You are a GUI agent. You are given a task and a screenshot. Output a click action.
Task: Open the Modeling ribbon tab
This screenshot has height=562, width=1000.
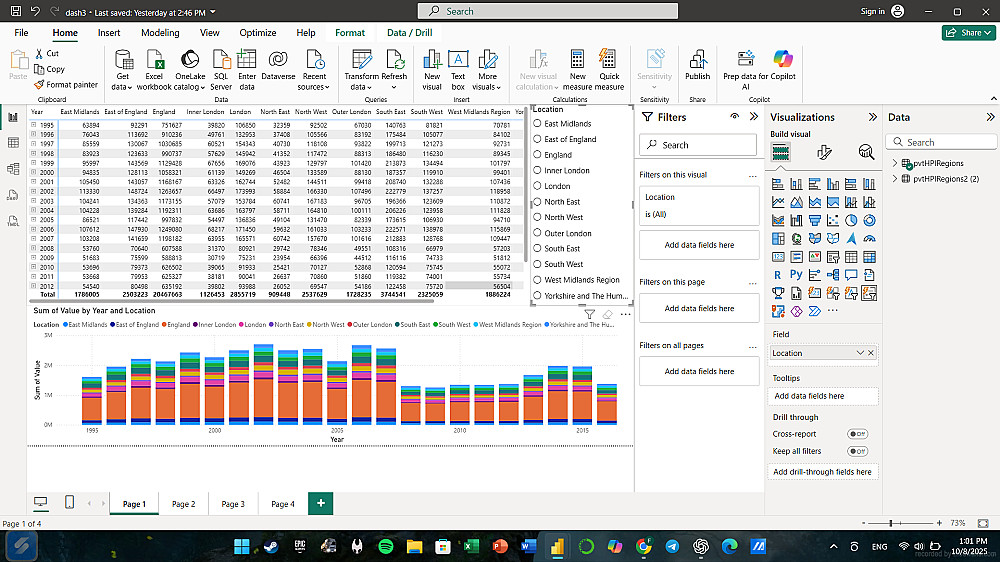pos(160,33)
